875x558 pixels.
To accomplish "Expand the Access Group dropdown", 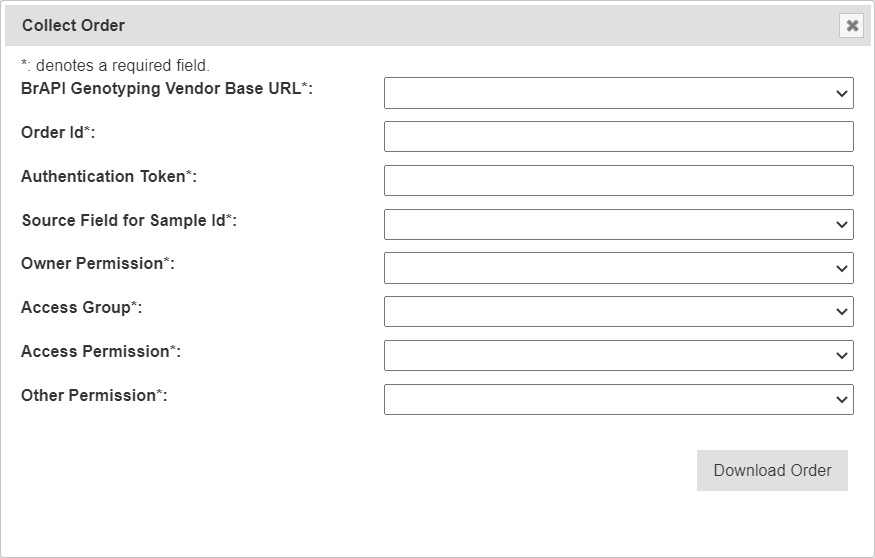I will 618,312.
